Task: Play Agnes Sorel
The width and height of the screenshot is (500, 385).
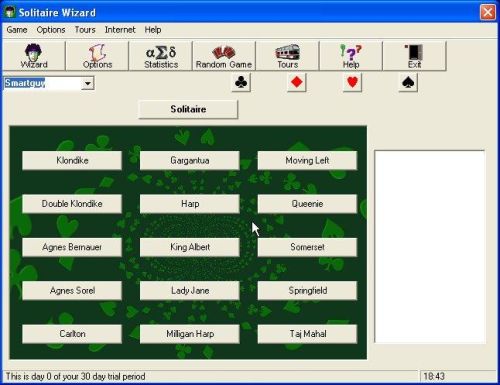Action: pyautogui.click(x=72, y=290)
